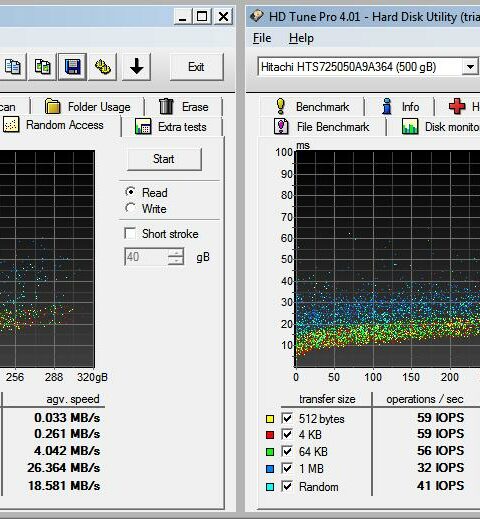Click the Exit button
Viewport: 480px width, 519px height.
196,67
